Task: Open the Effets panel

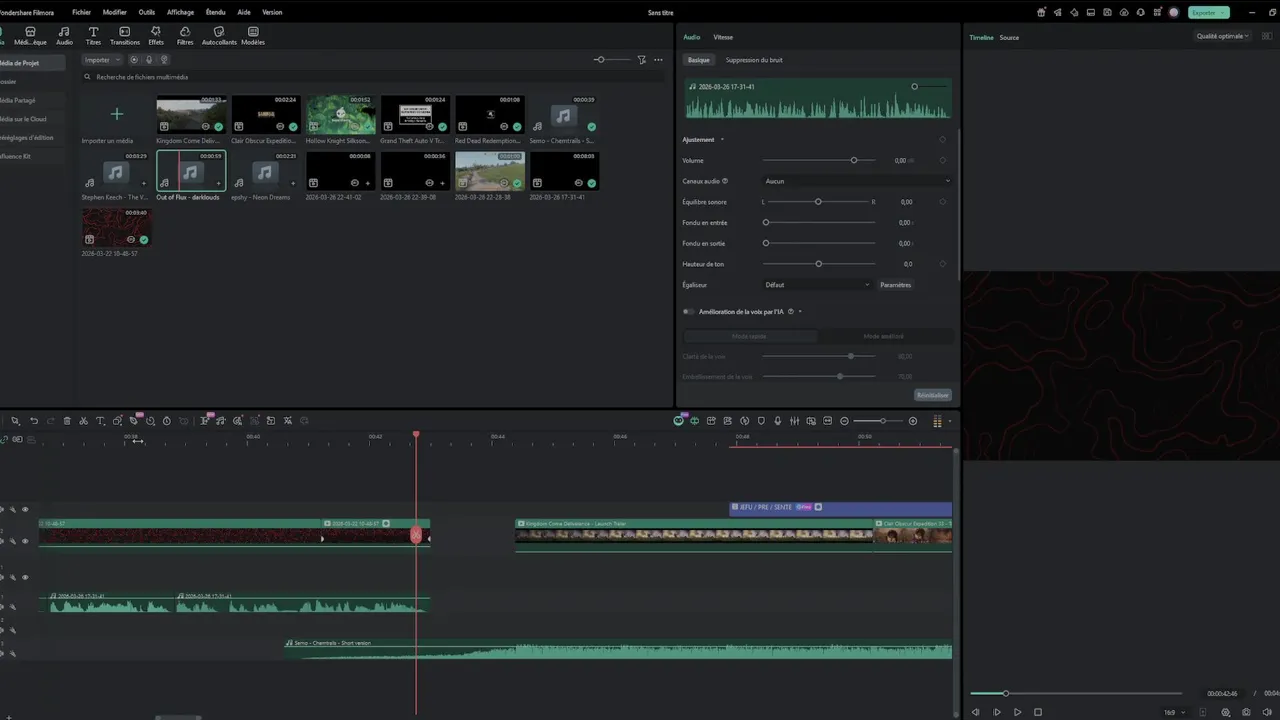Action: (156, 36)
